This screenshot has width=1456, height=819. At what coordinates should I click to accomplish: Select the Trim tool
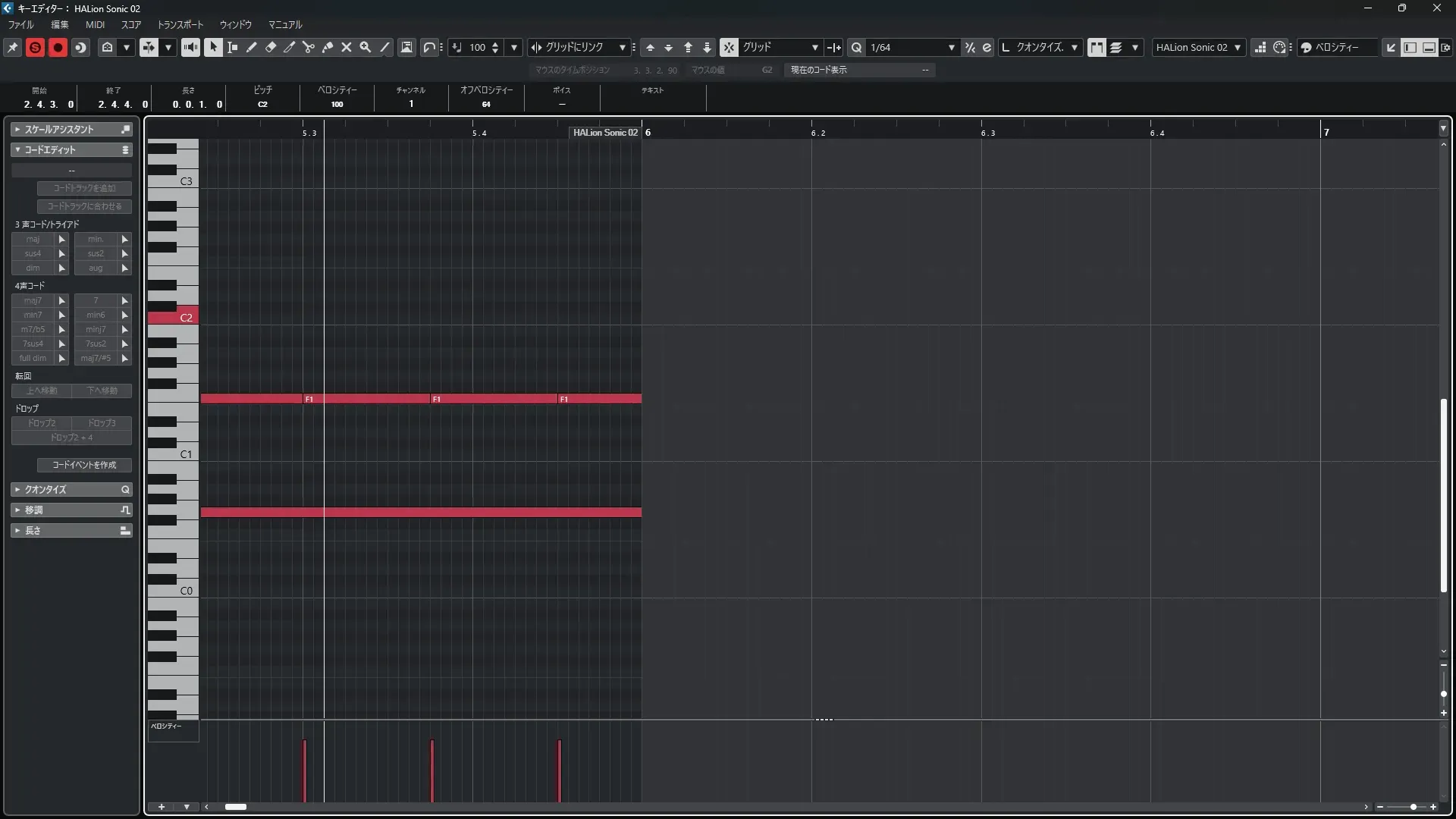pos(290,47)
